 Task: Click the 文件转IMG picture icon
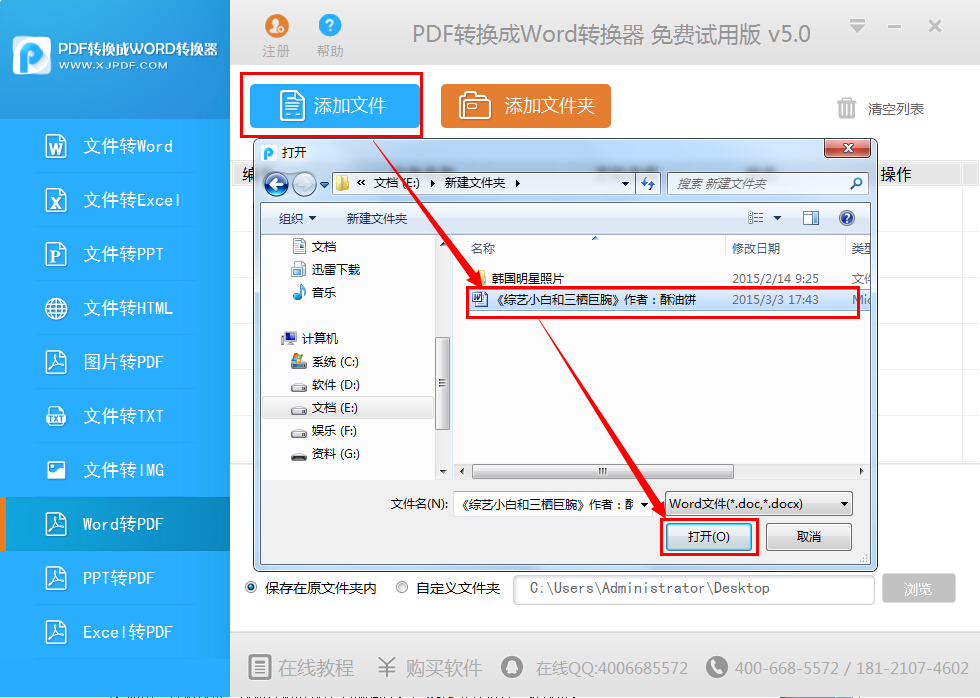click(56, 470)
